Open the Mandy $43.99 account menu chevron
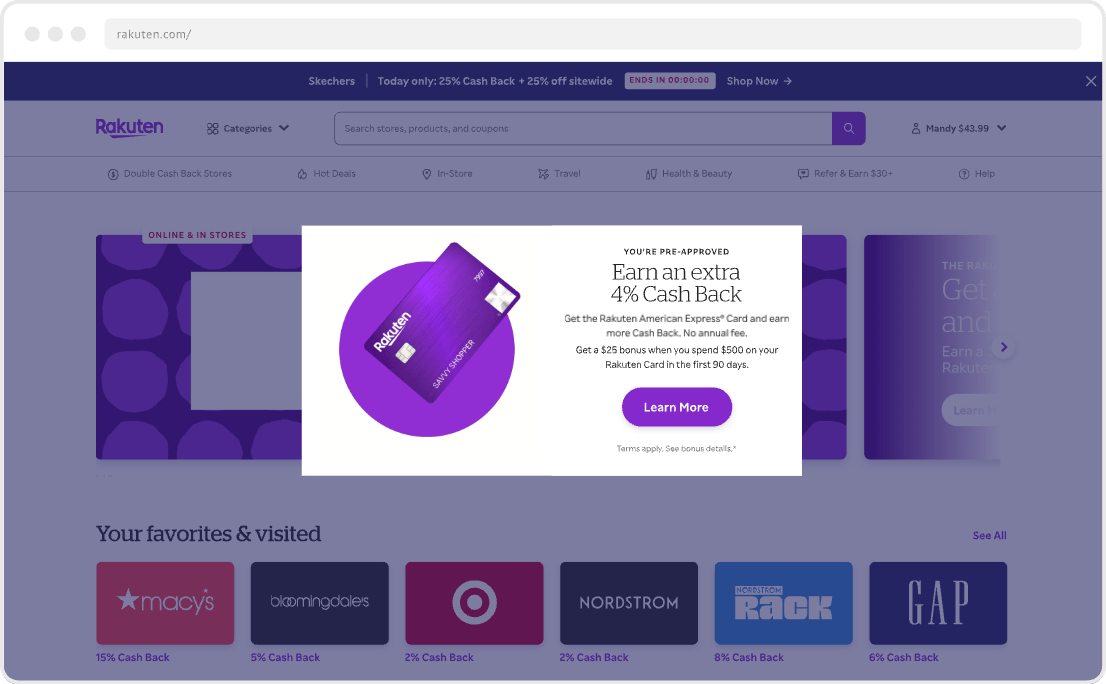 (1002, 128)
